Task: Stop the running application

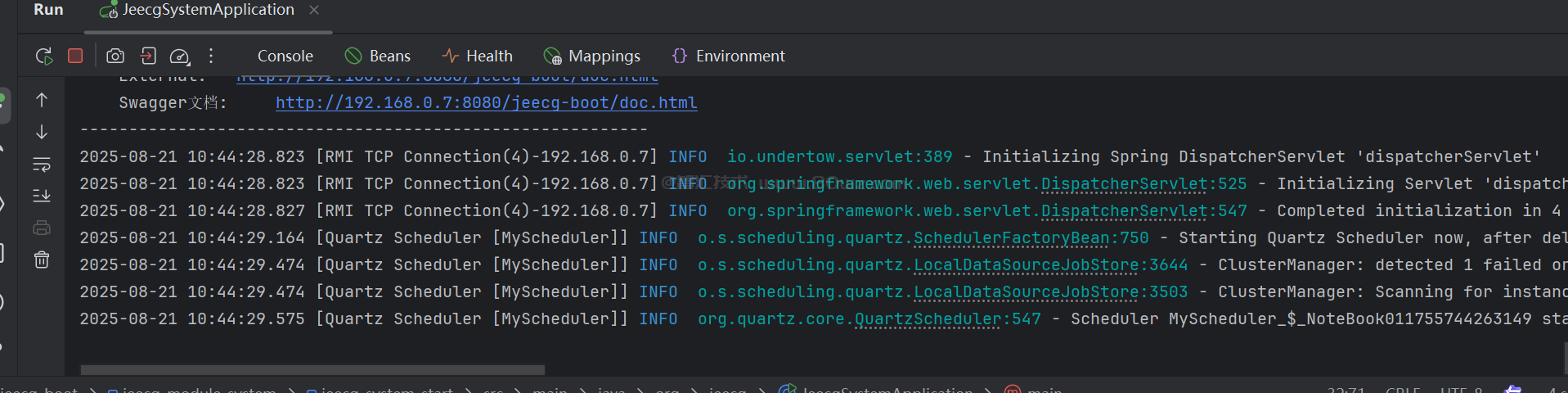Action: click(x=75, y=56)
